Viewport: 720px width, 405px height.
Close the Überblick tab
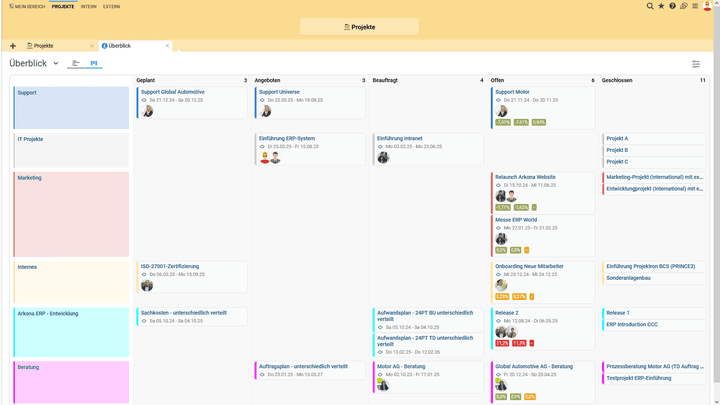pyautogui.click(x=167, y=46)
